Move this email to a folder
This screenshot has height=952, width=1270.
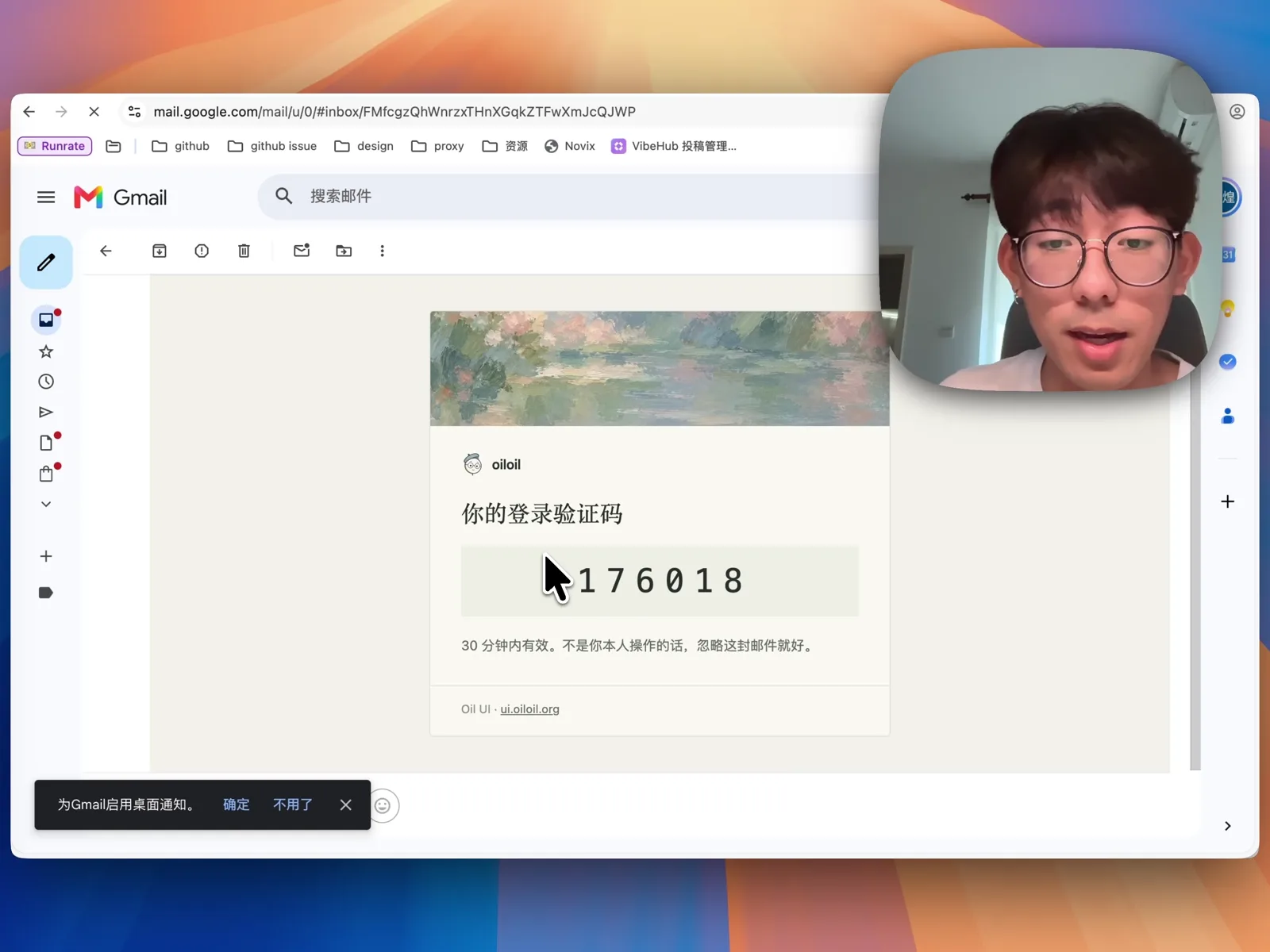pyautogui.click(x=344, y=251)
